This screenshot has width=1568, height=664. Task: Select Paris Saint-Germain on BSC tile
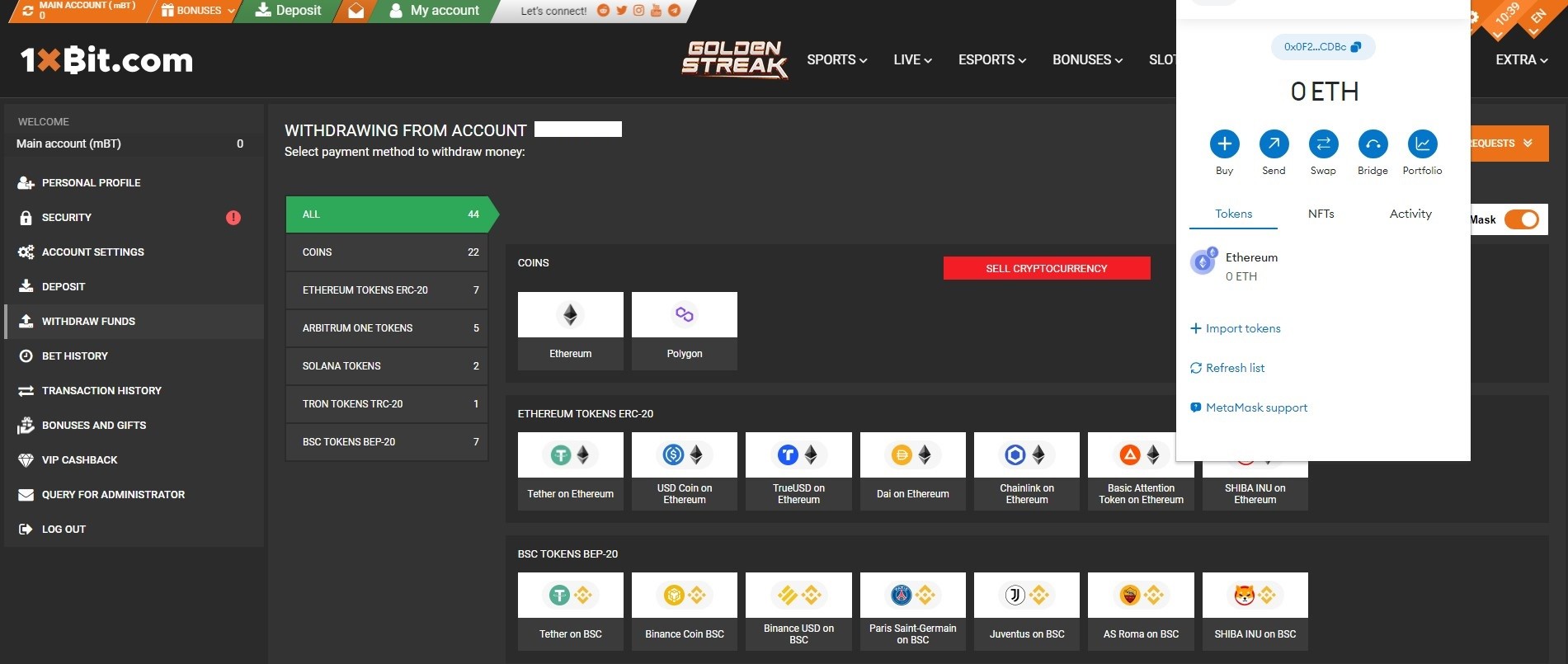point(913,611)
